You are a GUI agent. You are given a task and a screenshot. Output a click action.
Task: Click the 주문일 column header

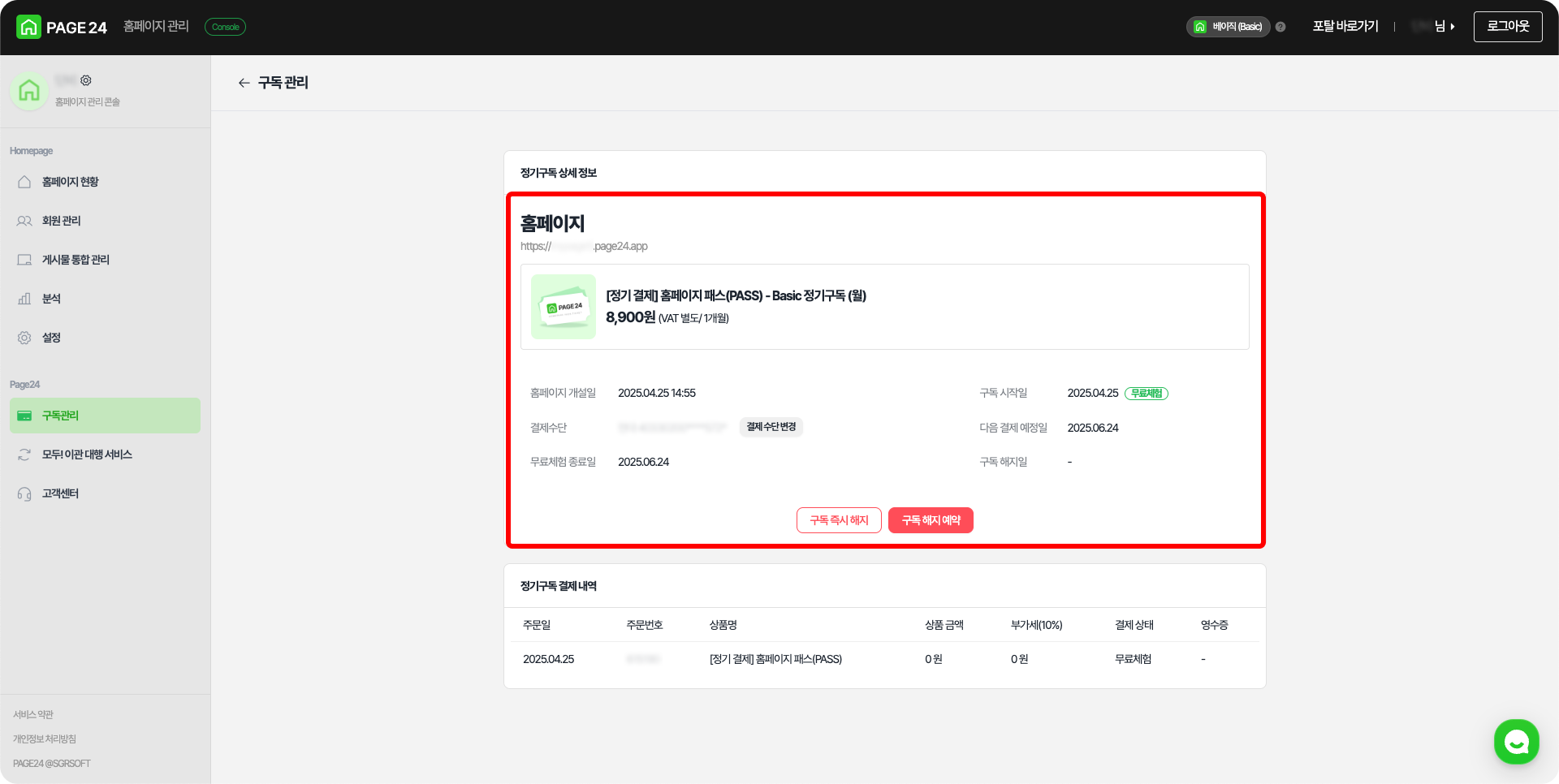537,625
